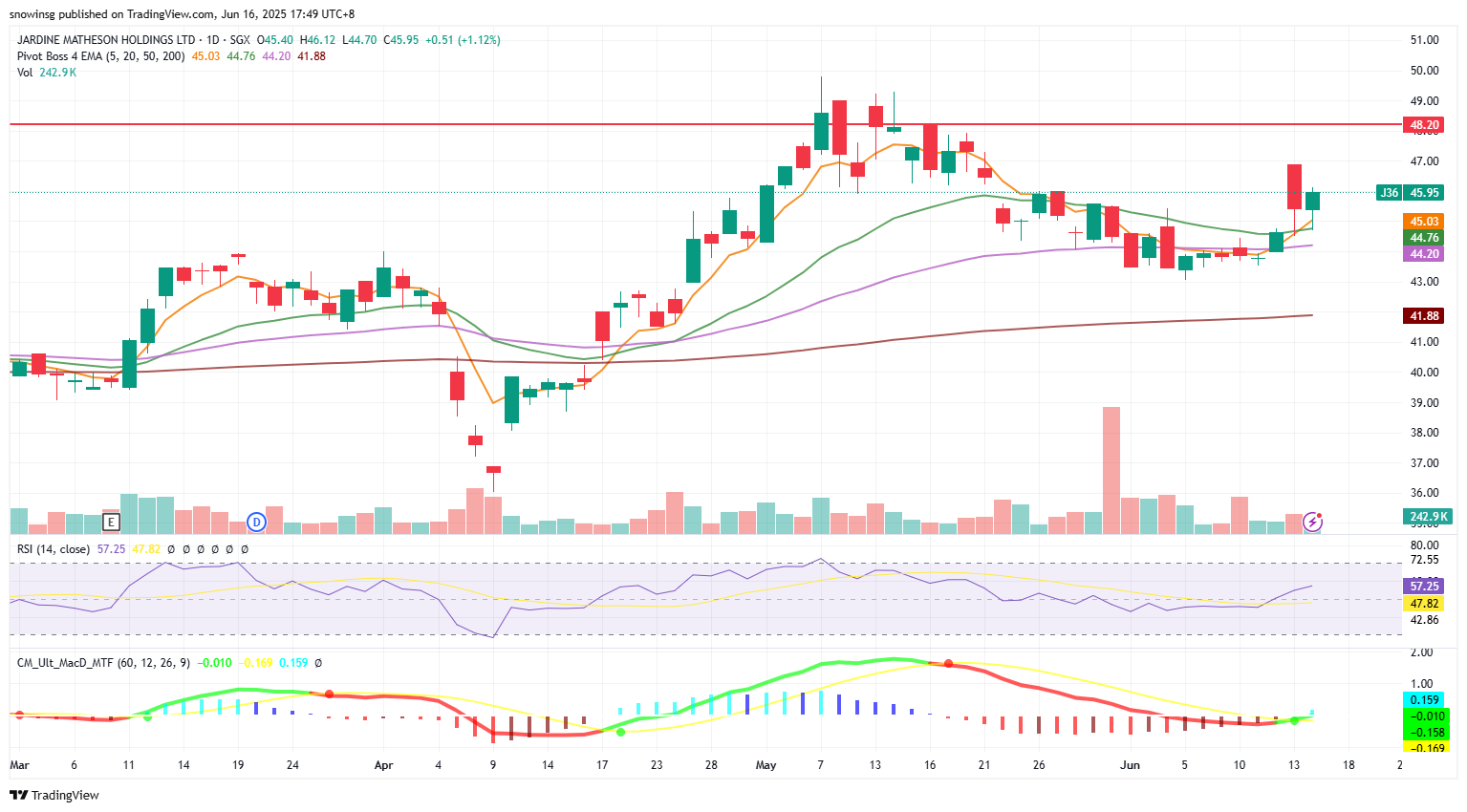Click the red MACD crossover dot near May 16
This screenshot has width=1467, height=812.
pos(949,664)
